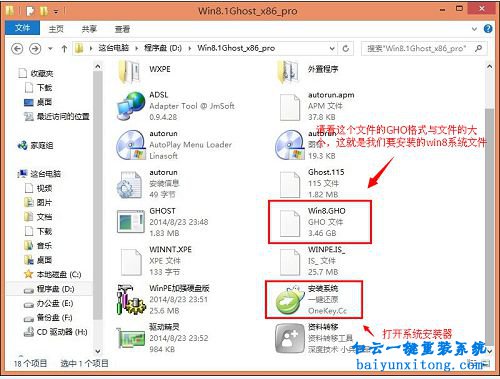
Task: Select the 安装系统 OneKey green icon
Action: pos(290,300)
